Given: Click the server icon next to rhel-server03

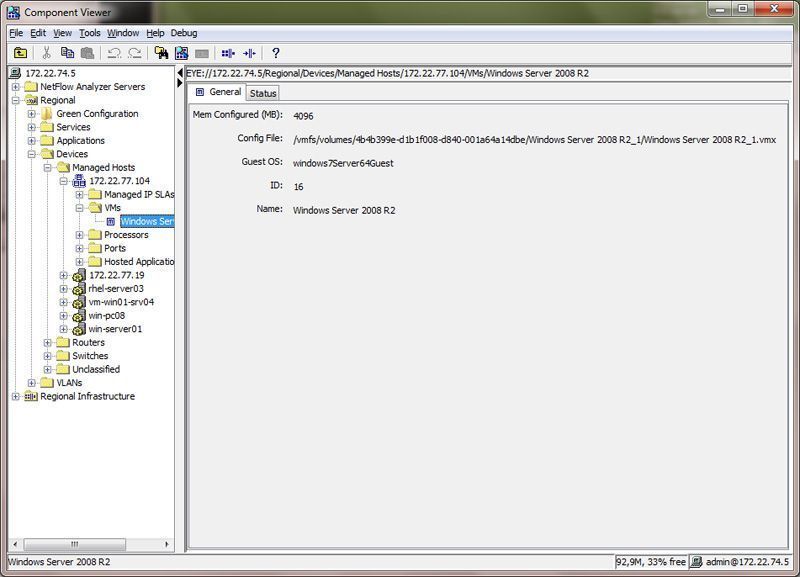Looking at the screenshot, I should 79,289.
